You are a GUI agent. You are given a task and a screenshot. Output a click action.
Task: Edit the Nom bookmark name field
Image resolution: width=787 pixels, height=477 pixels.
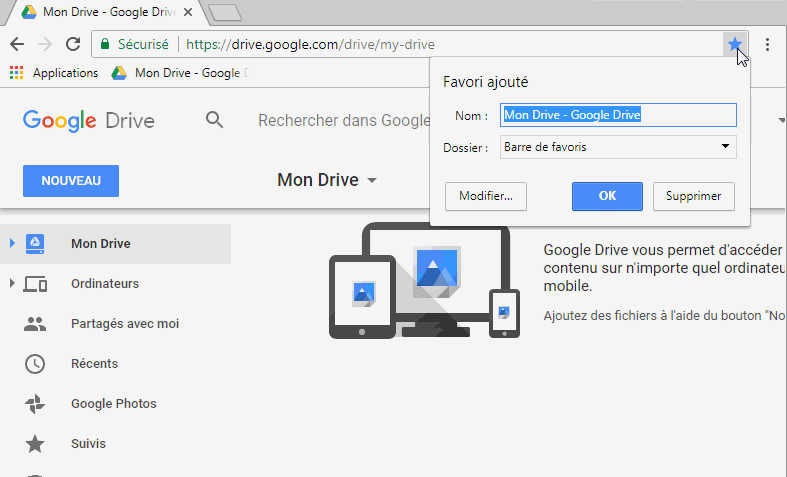click(618, 115)
